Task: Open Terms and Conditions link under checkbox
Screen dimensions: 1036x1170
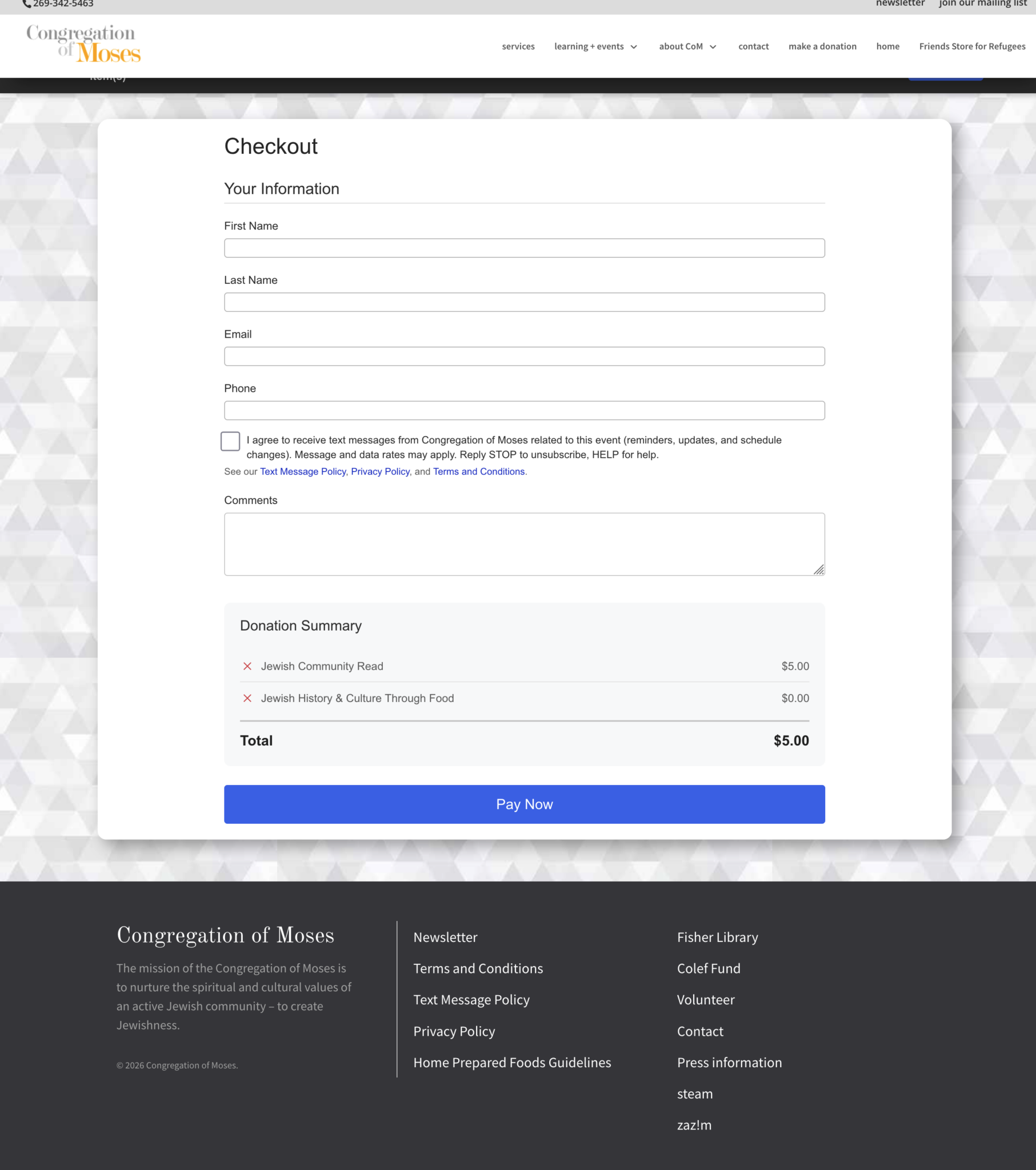Action: (x=479, y=472)
